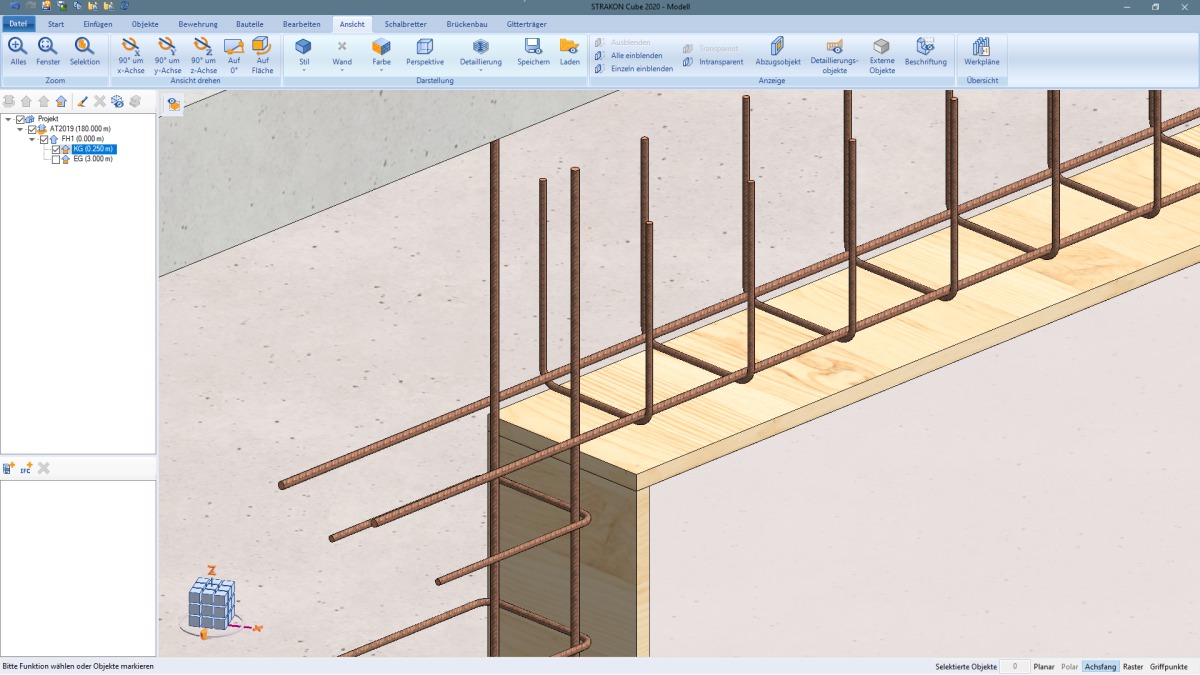The image size is (1200, 675).
Task: Toggle Achsfang in status bar
Action: pyautogui.click(x=1100, y=666)
